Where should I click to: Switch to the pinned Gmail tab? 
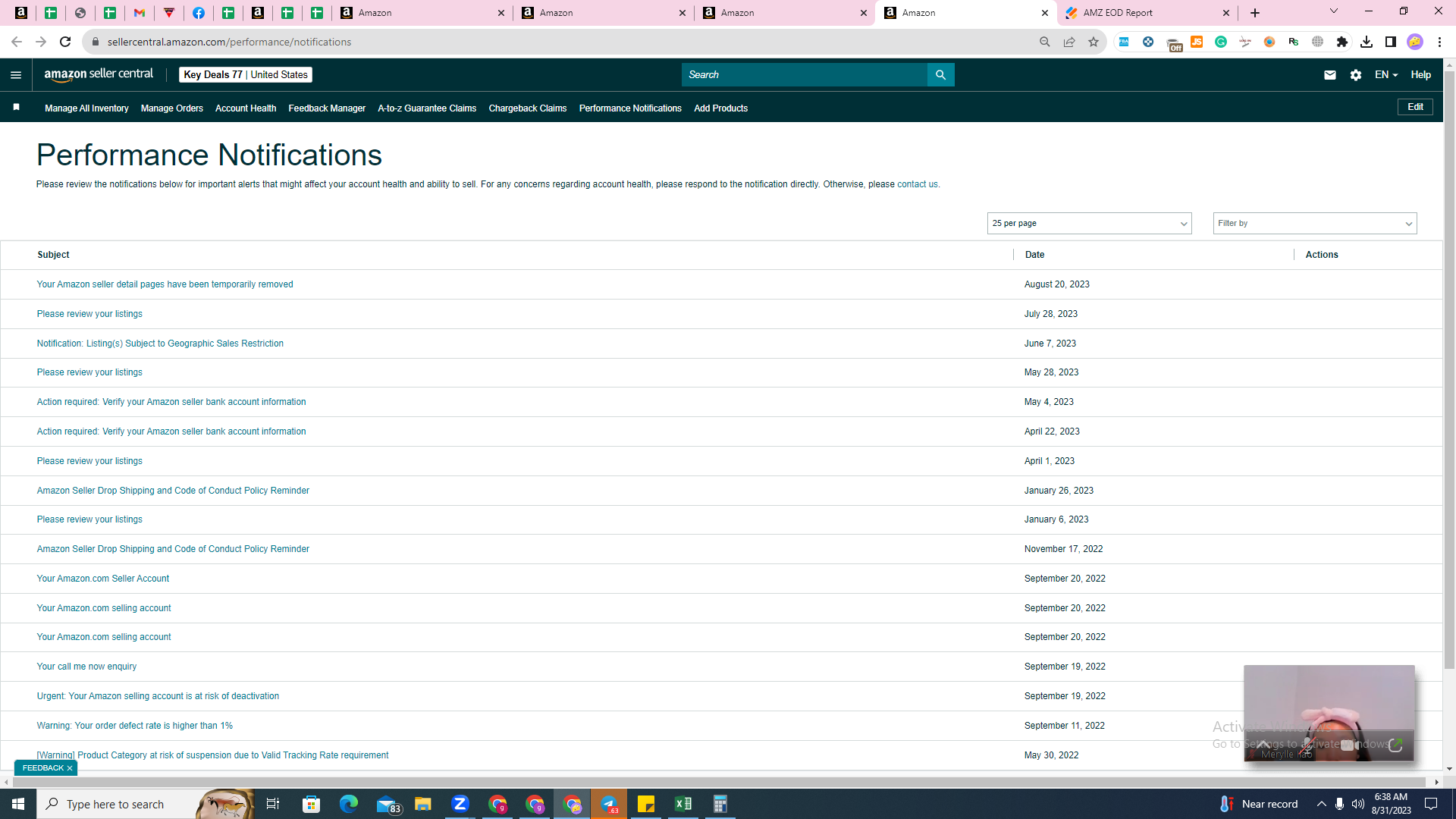140,13
